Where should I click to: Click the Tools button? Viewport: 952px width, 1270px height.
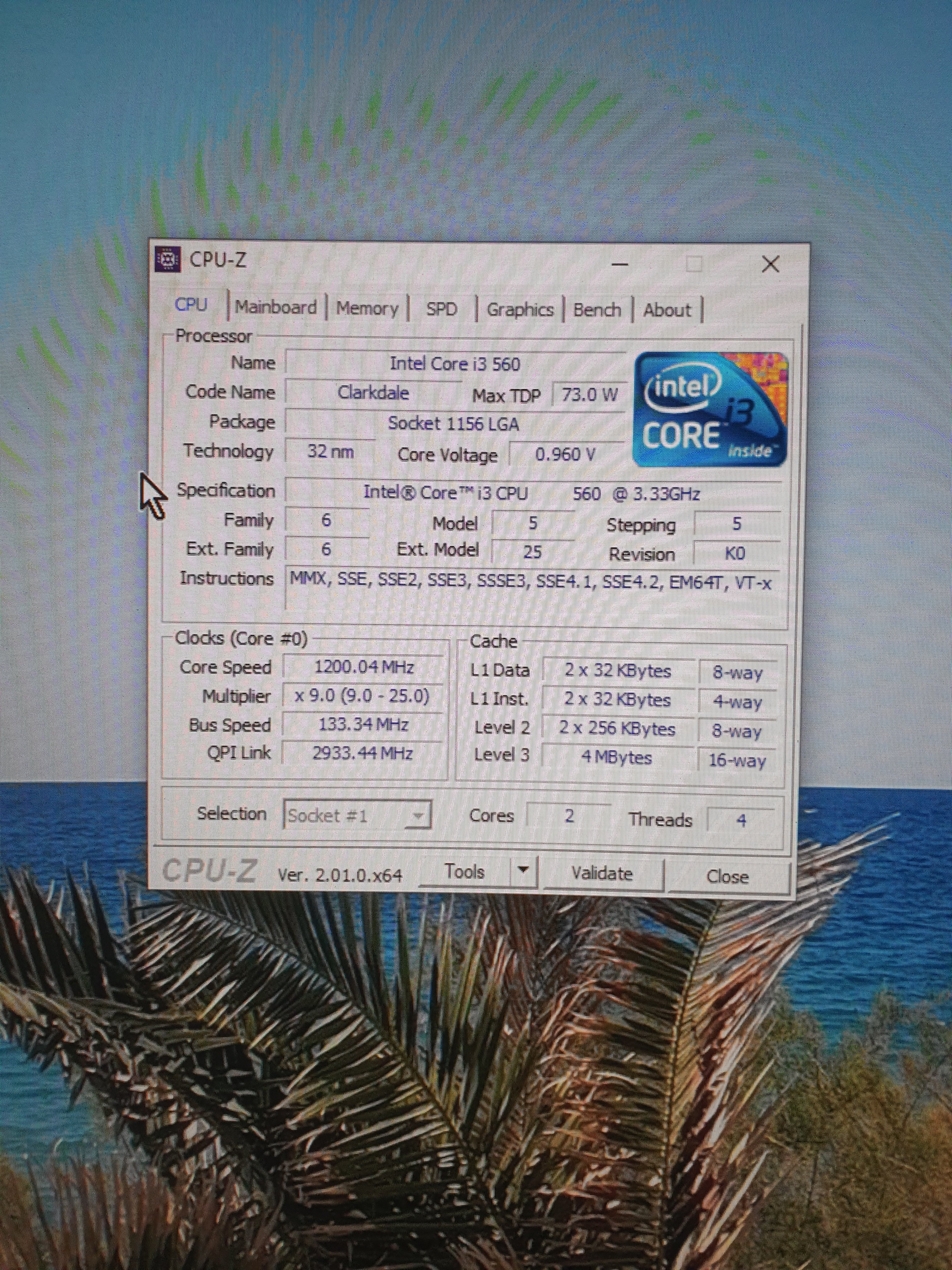464,872
